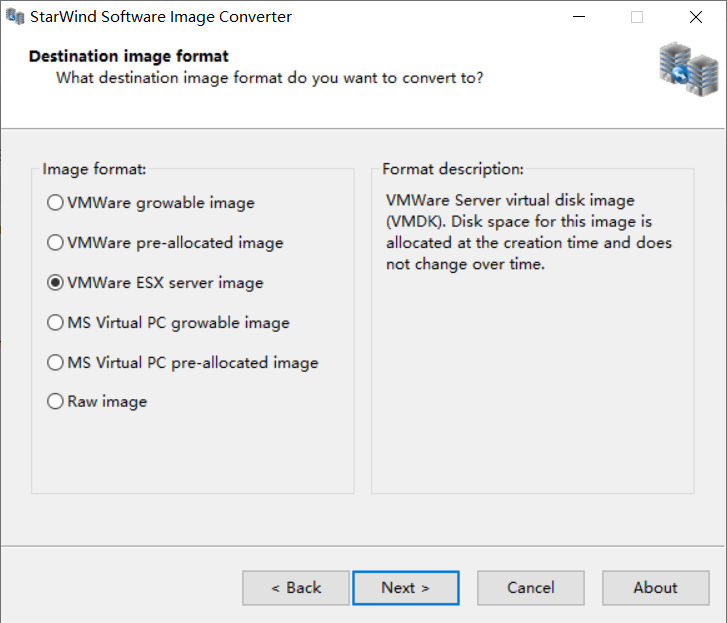Choose VMWare pre-allocated image format

tap(55, 243)
